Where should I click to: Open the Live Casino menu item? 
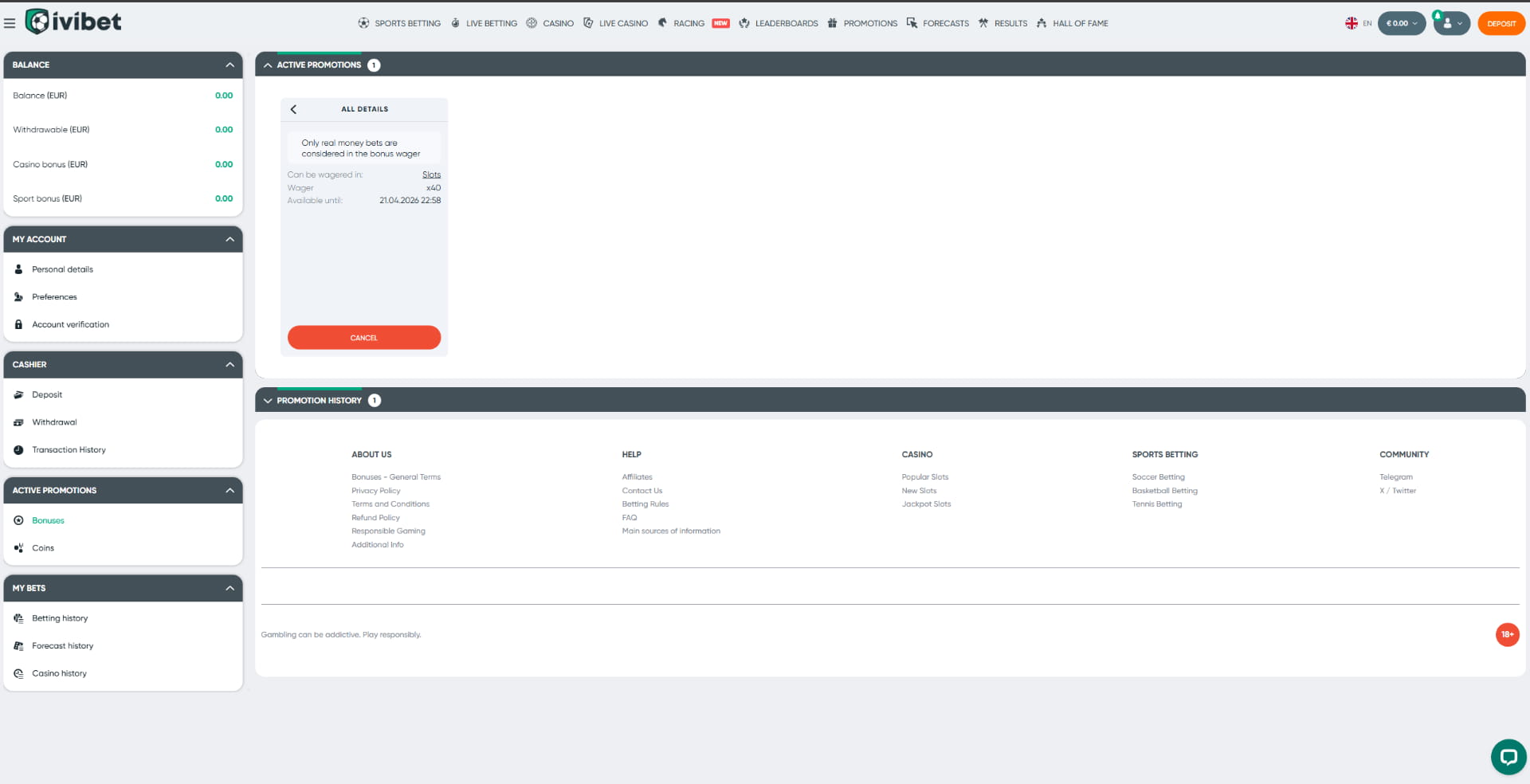click(615, 23)
